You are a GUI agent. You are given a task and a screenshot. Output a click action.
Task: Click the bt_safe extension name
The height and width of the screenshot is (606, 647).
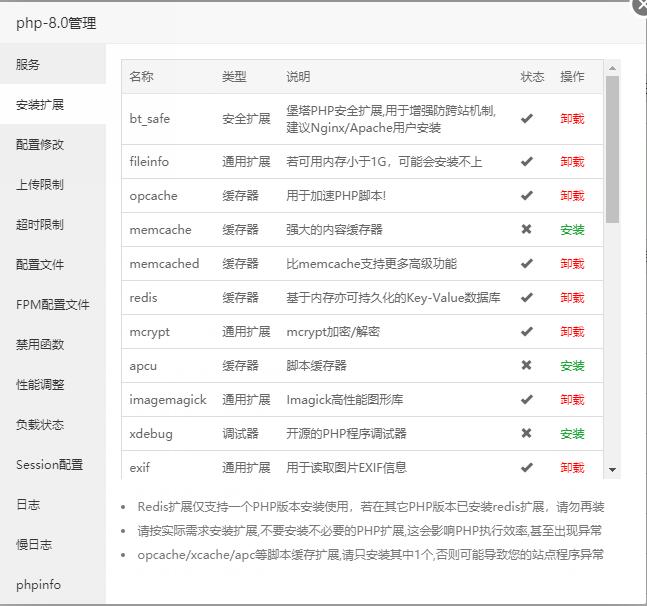point(150,119)
